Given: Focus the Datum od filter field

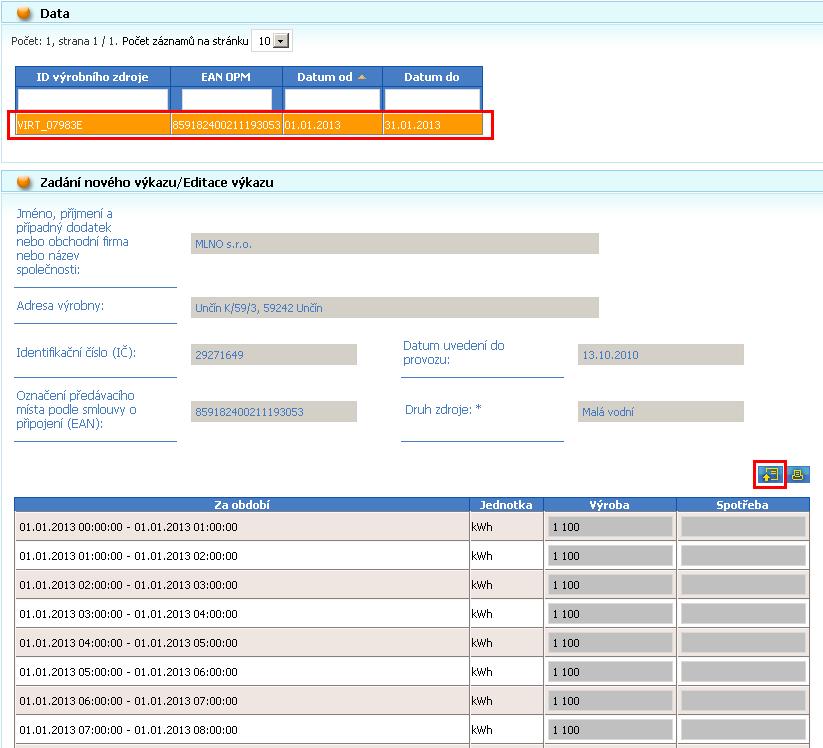Looking at the screenshot, I should pos(332,99).
